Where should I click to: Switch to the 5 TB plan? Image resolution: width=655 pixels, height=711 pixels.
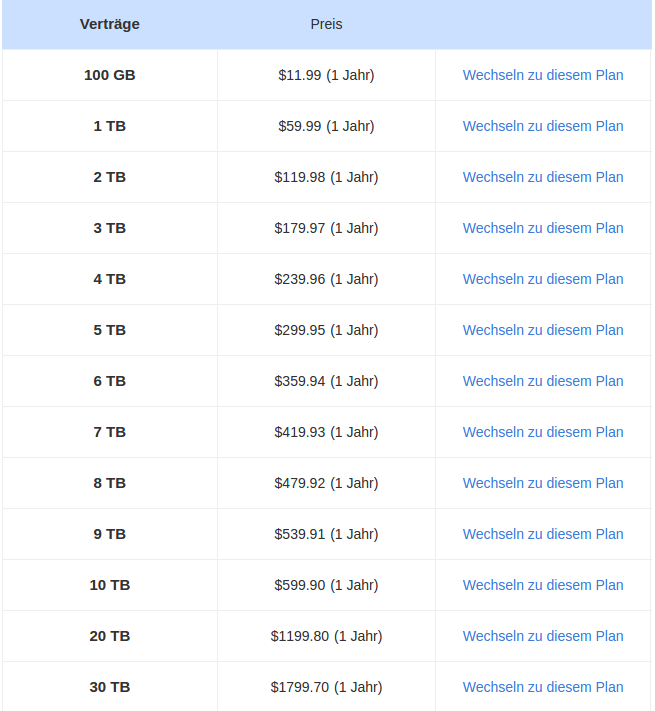[x=543, y=330]
